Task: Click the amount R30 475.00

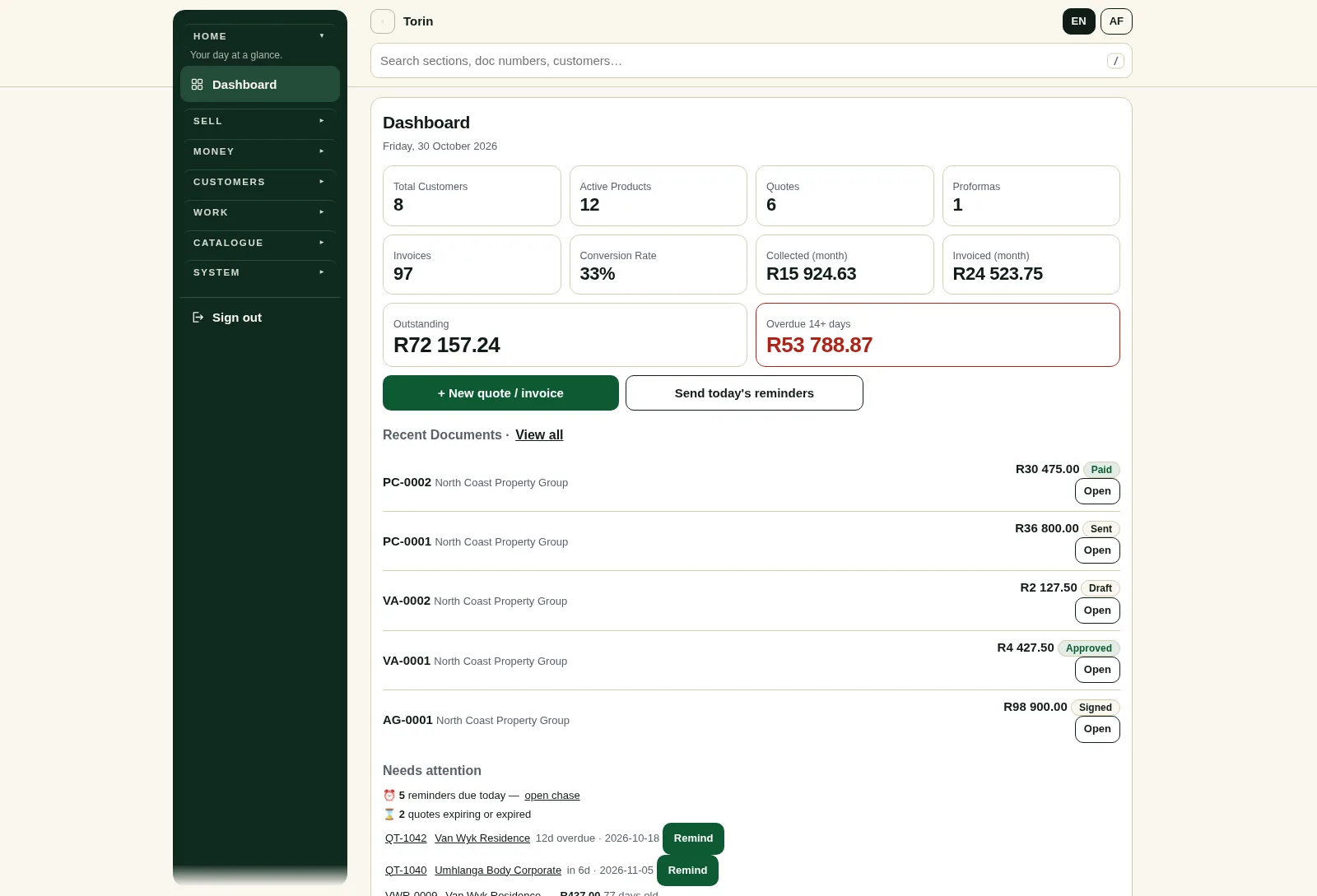Action: (1047, 469)
